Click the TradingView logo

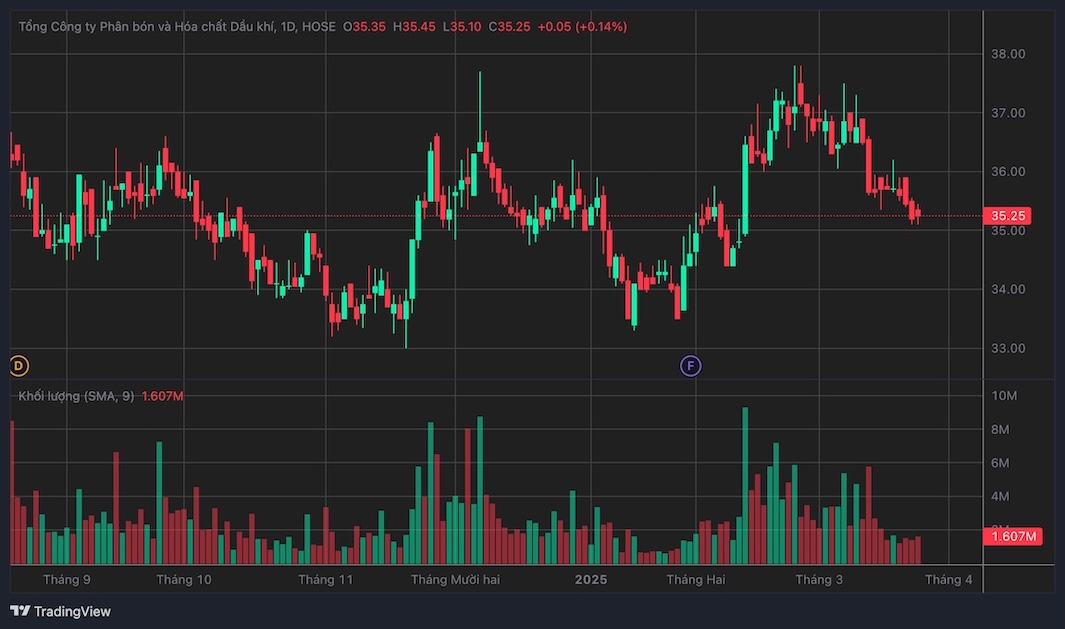(x=22, y=611)
